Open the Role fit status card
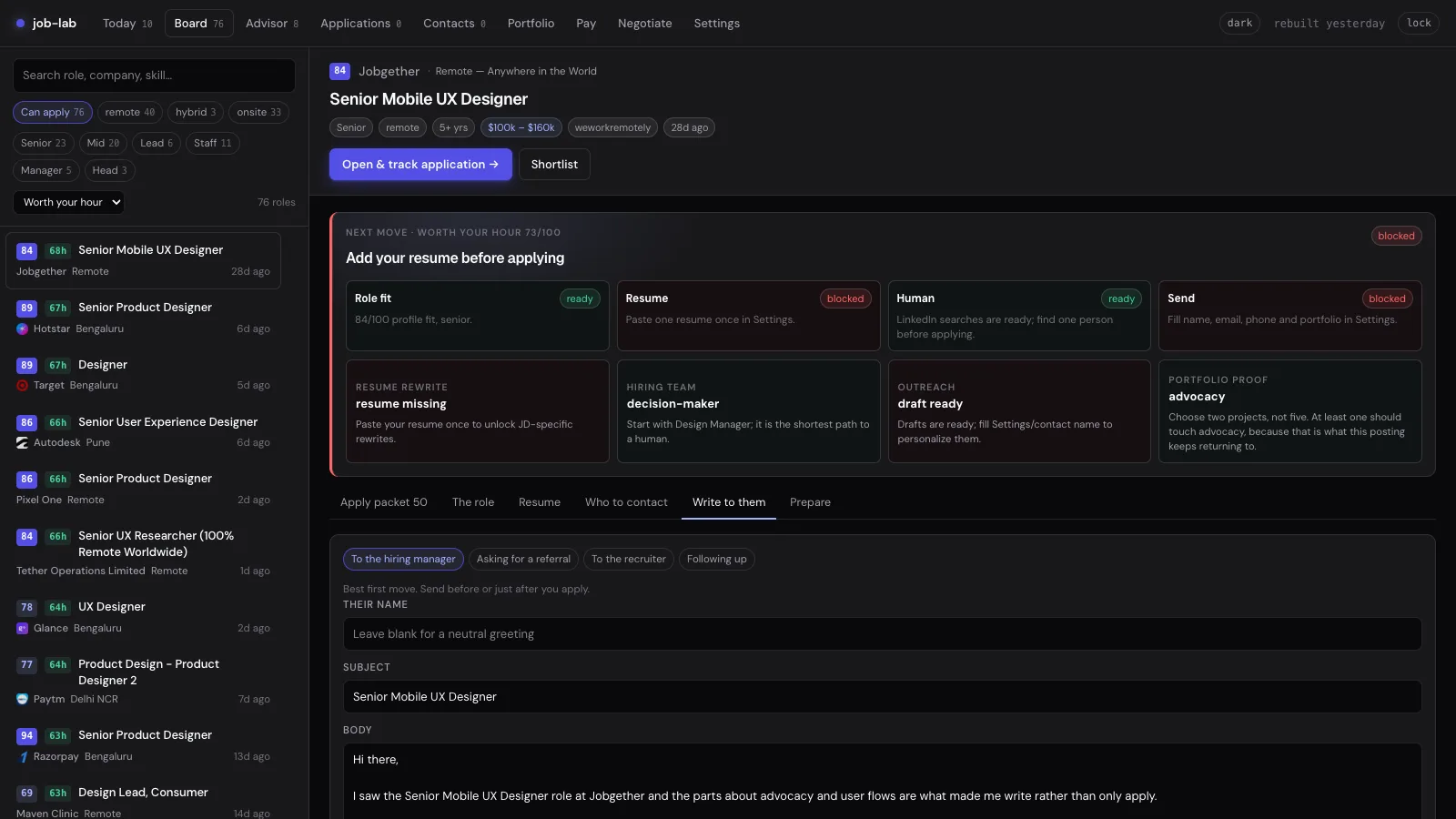 pyautogui.click(x=477, y=316)
